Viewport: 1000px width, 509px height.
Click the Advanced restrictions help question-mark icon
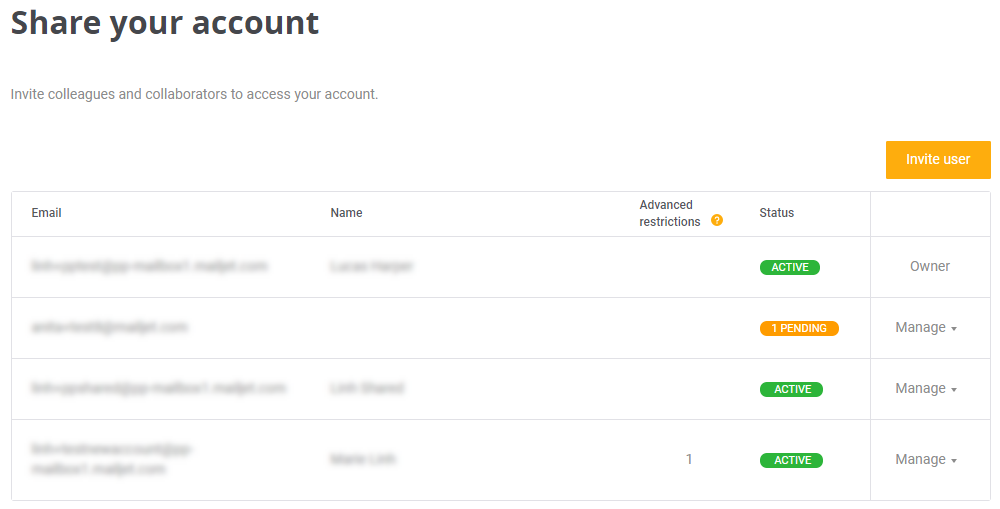pyautogui.click(x=717, y=221)
